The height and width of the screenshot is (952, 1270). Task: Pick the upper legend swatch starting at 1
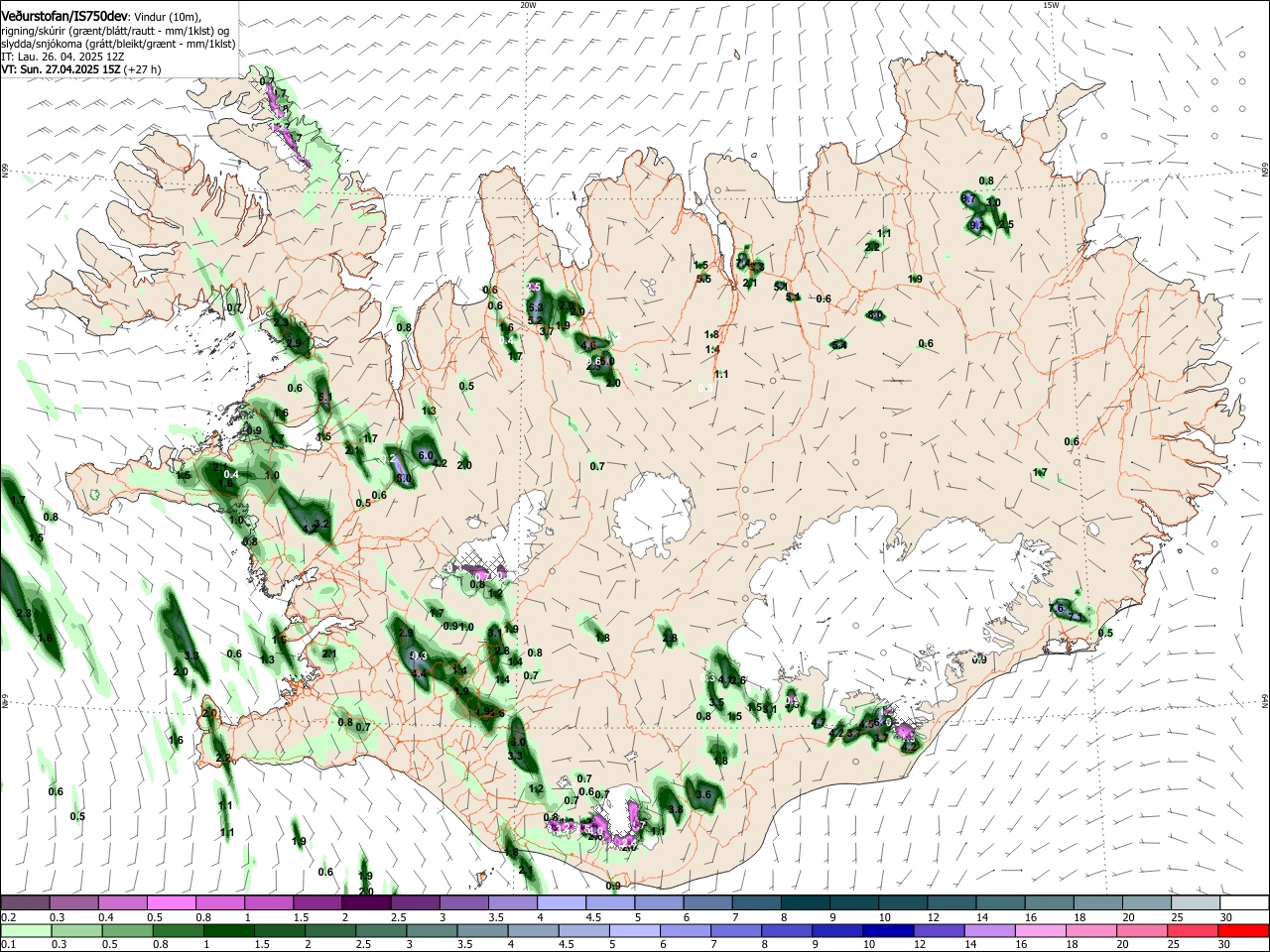[269, 903]
